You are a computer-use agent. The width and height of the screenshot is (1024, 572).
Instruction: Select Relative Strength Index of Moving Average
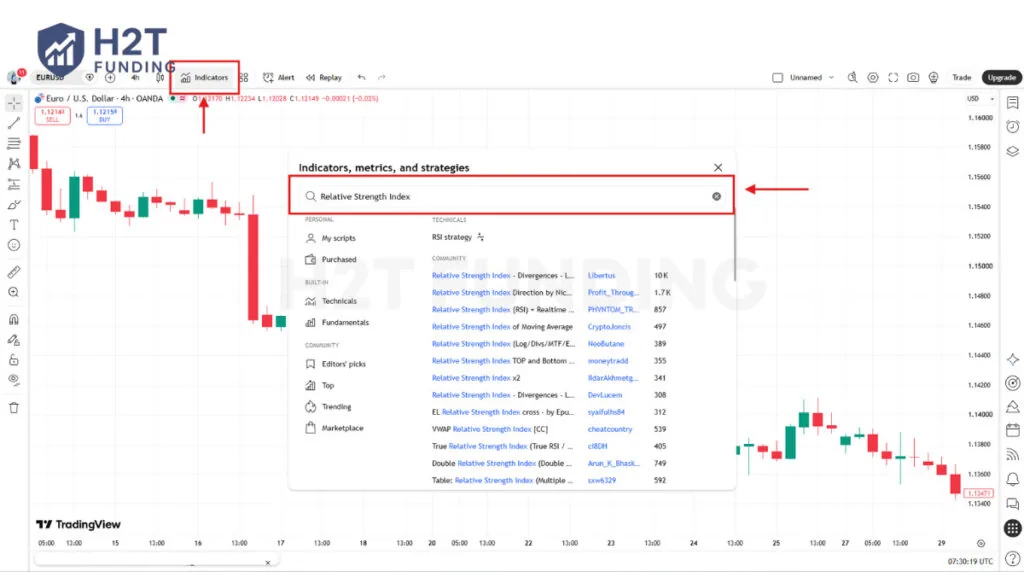pyautogui.click(x=502, y=326)
